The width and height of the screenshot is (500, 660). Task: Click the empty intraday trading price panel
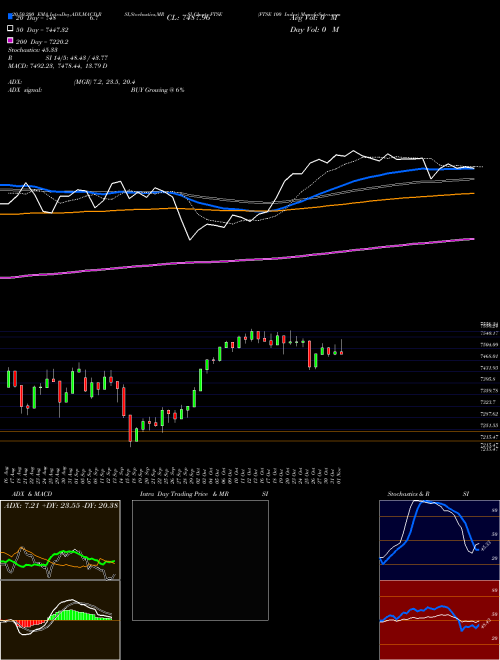[200, 560]
